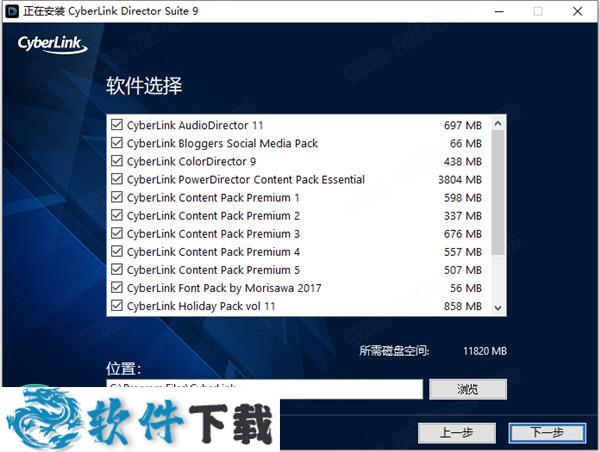Deselect CyberLink ColorDirector 9 checkbox
The height and width of the screenshot is (452, 600).
[x=117, y=161]
